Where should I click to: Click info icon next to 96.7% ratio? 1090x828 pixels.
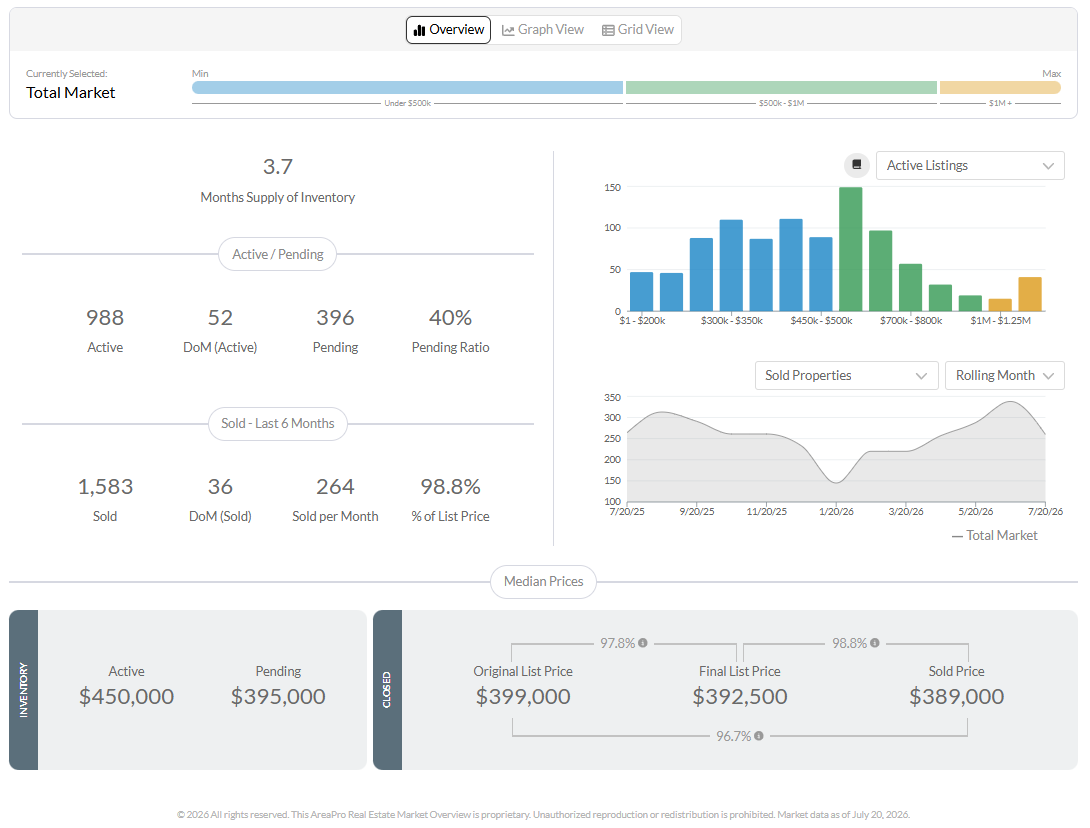758,736
